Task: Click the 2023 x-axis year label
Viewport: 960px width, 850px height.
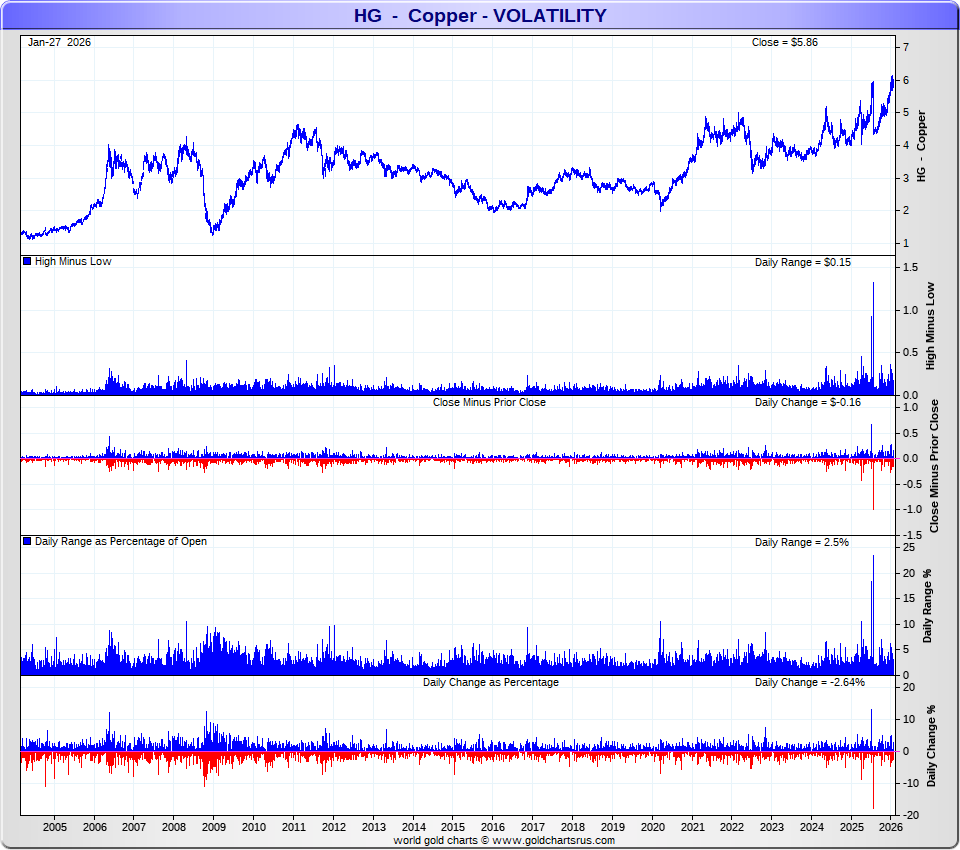Action: [771, 827]
